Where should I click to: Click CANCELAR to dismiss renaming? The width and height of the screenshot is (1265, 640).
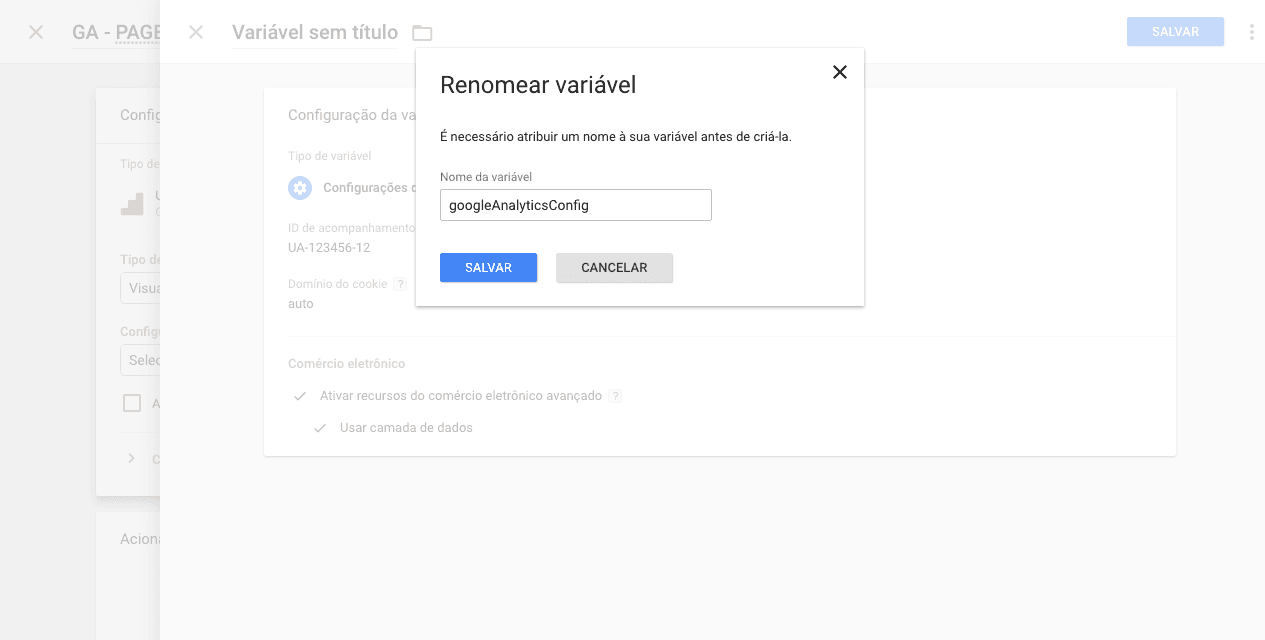pos(614,267)
